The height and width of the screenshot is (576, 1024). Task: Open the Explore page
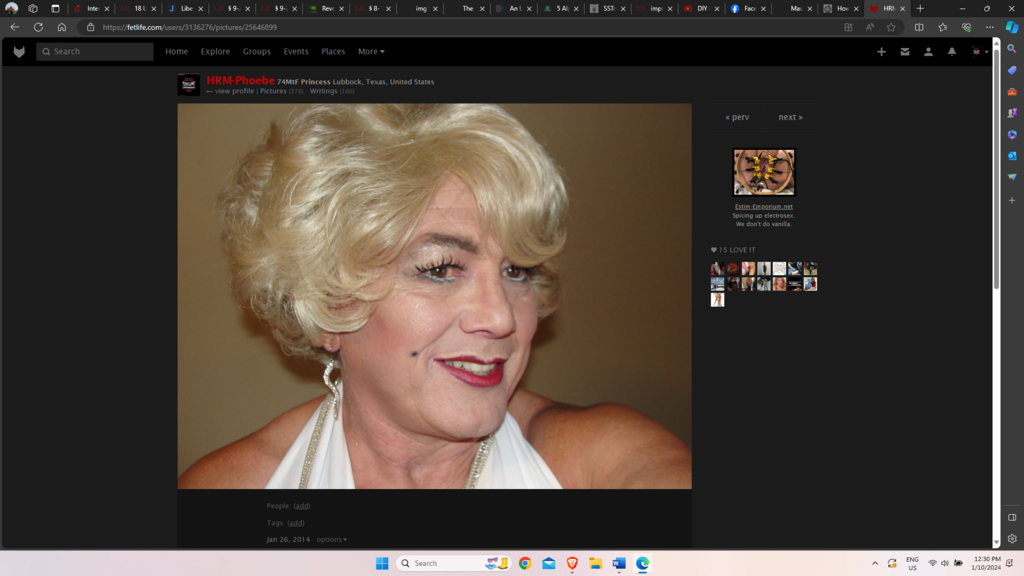coord(215,52)
